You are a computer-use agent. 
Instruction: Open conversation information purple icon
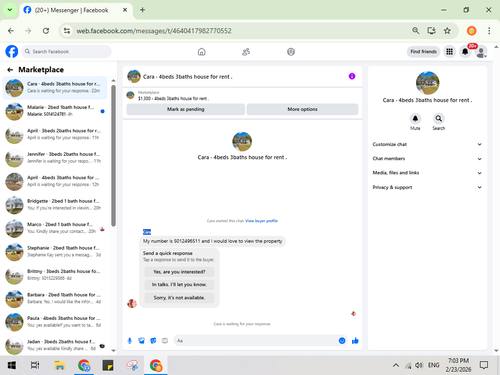352,76
